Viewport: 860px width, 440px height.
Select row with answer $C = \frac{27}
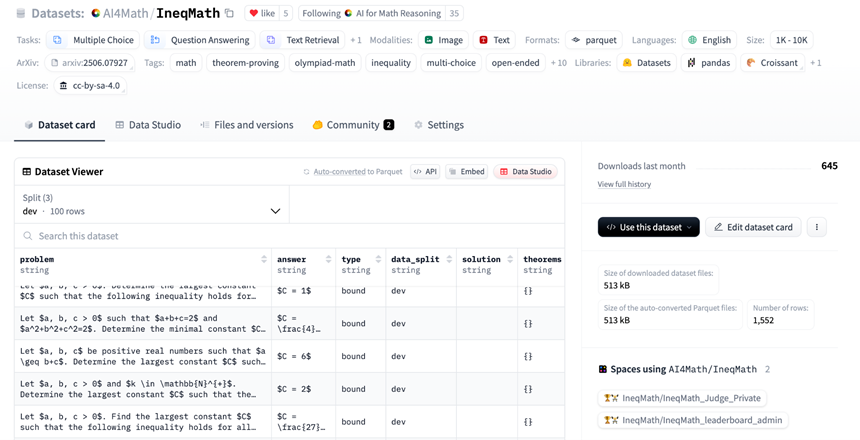(290, 422)
